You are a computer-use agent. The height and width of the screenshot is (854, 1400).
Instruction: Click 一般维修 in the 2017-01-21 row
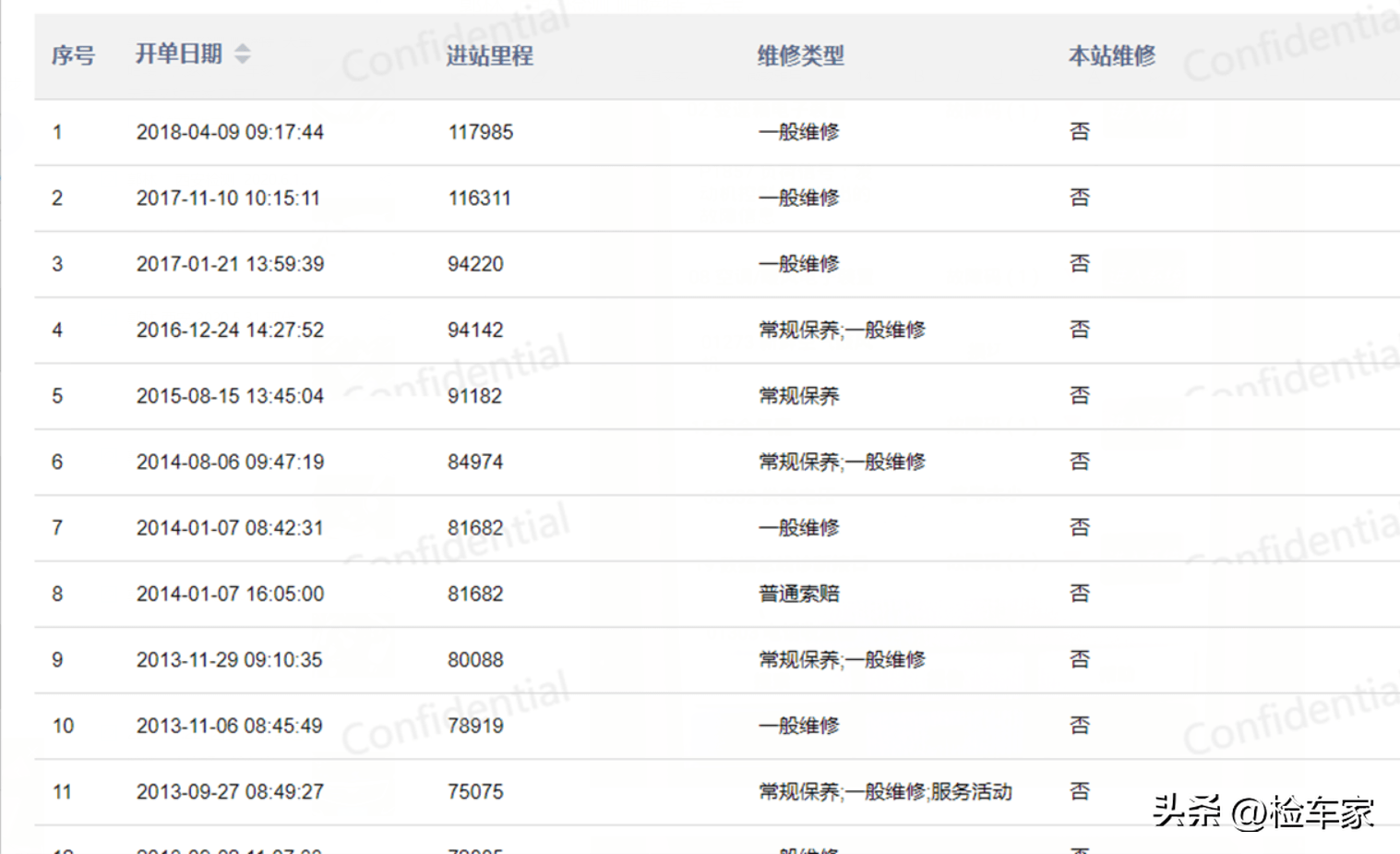tap(799, 264)
